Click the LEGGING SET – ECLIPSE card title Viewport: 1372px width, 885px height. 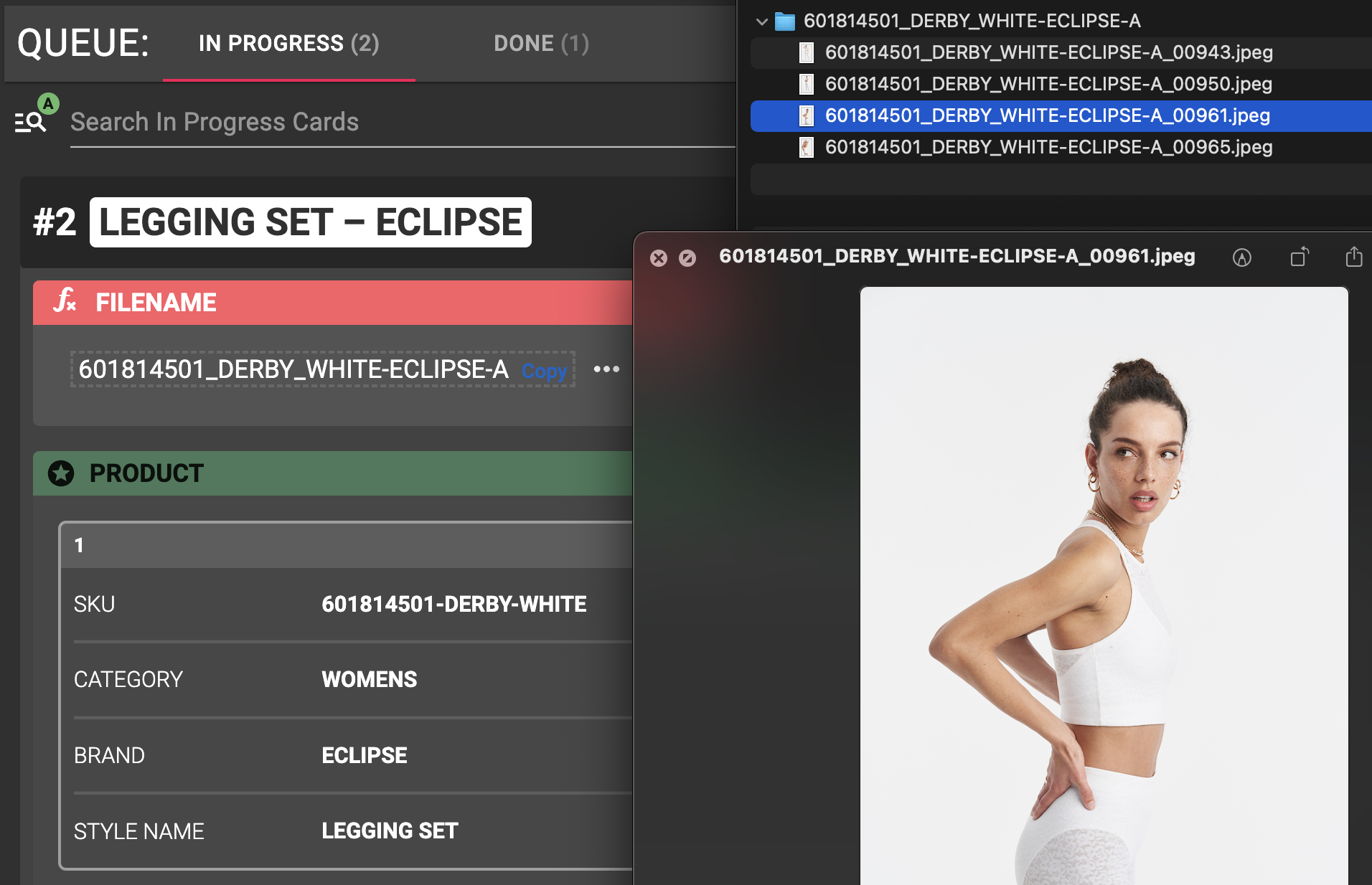coord(310,222)
